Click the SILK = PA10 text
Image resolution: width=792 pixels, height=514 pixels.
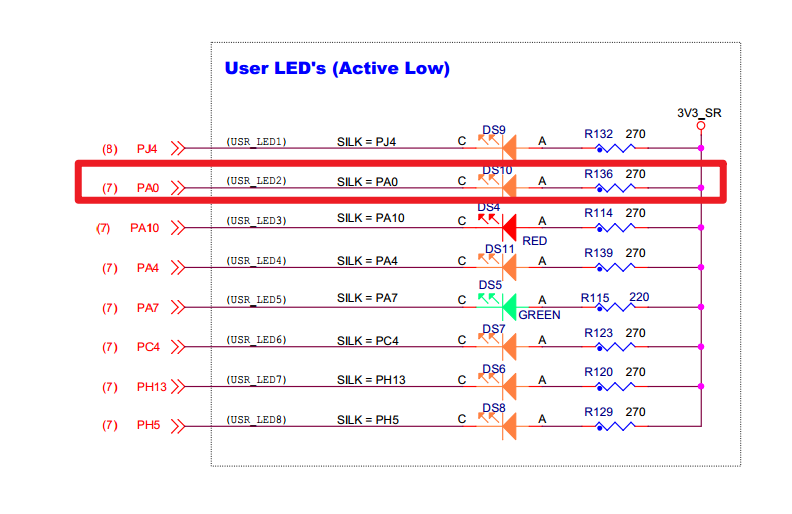click(371, 218)
